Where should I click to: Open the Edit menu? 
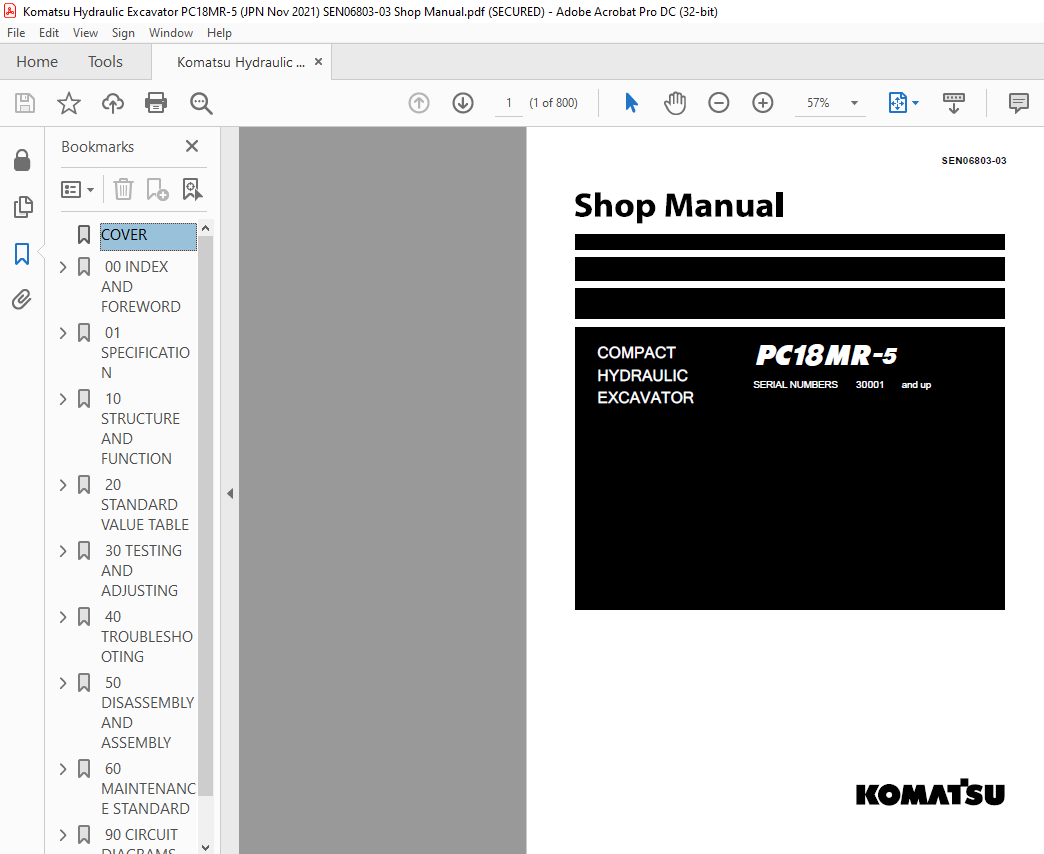click(x=49, y=33)
